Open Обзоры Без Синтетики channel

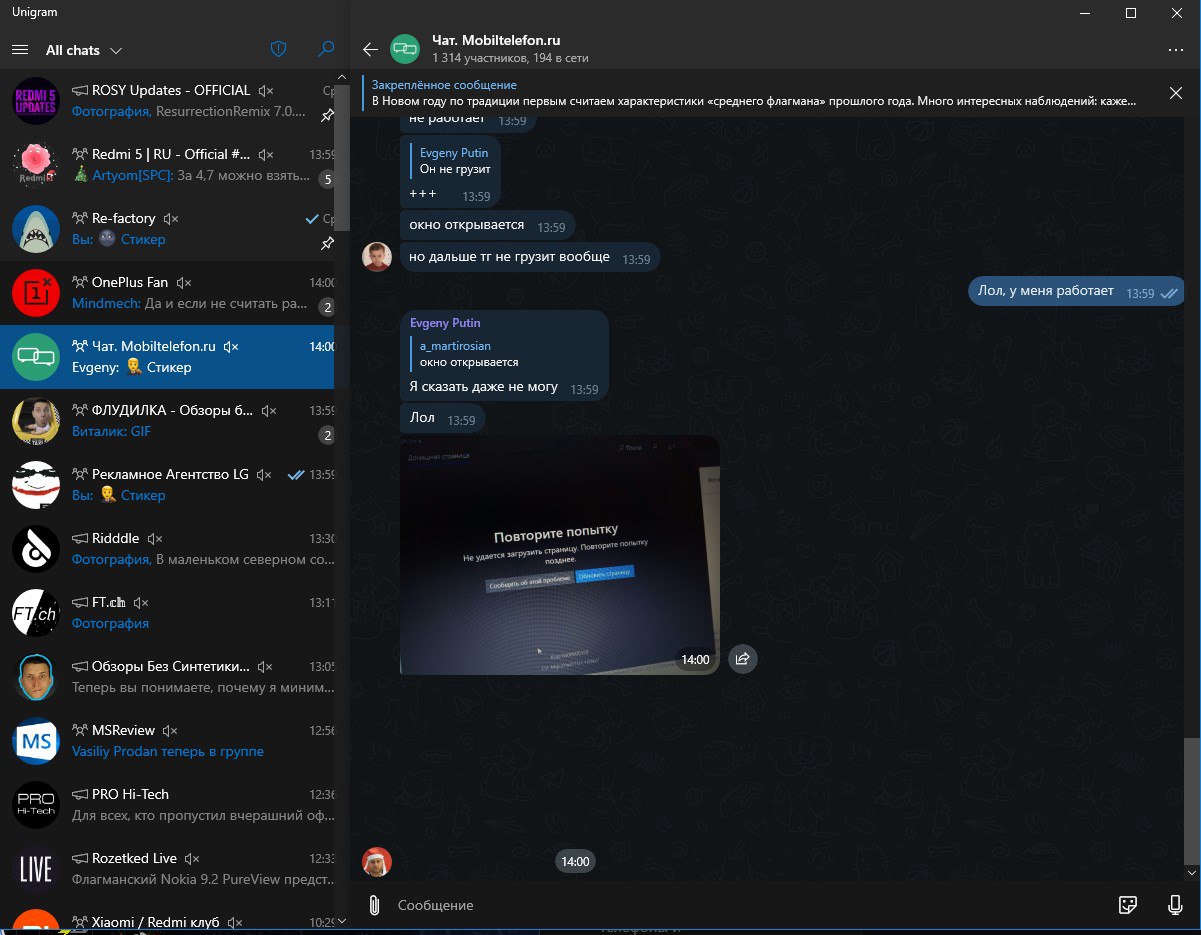(x=168, y=677)
